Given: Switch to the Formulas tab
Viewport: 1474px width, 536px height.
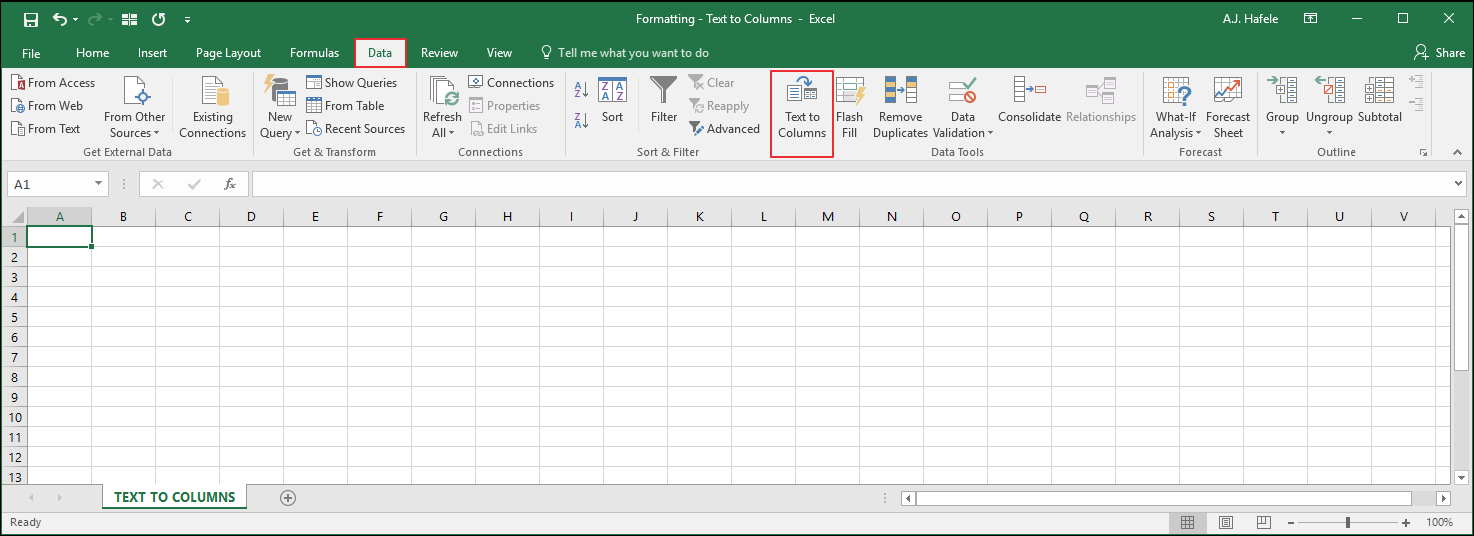Looking at the screenshot, I should coord(315,53).
